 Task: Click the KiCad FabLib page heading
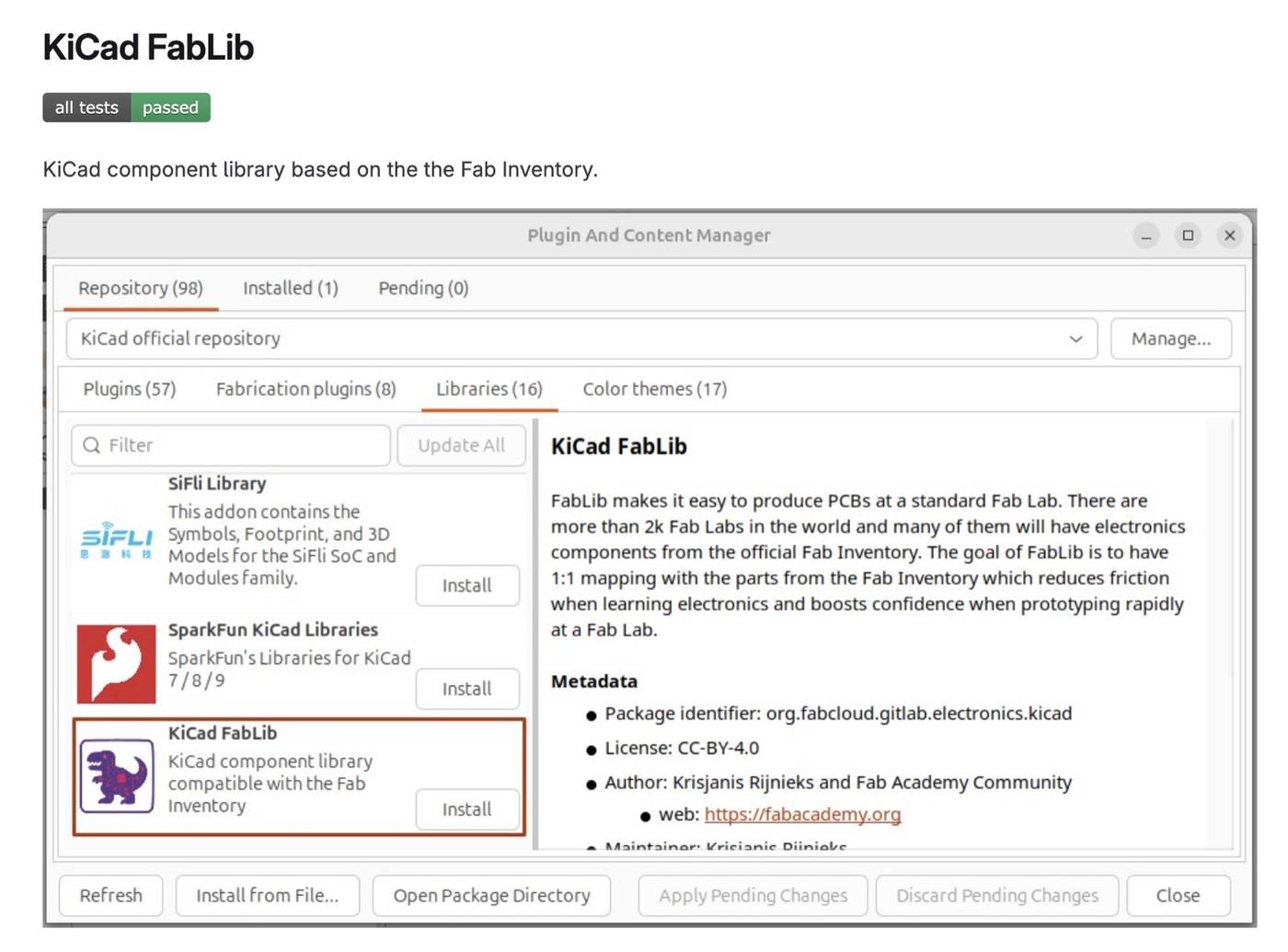pos(148,47)
